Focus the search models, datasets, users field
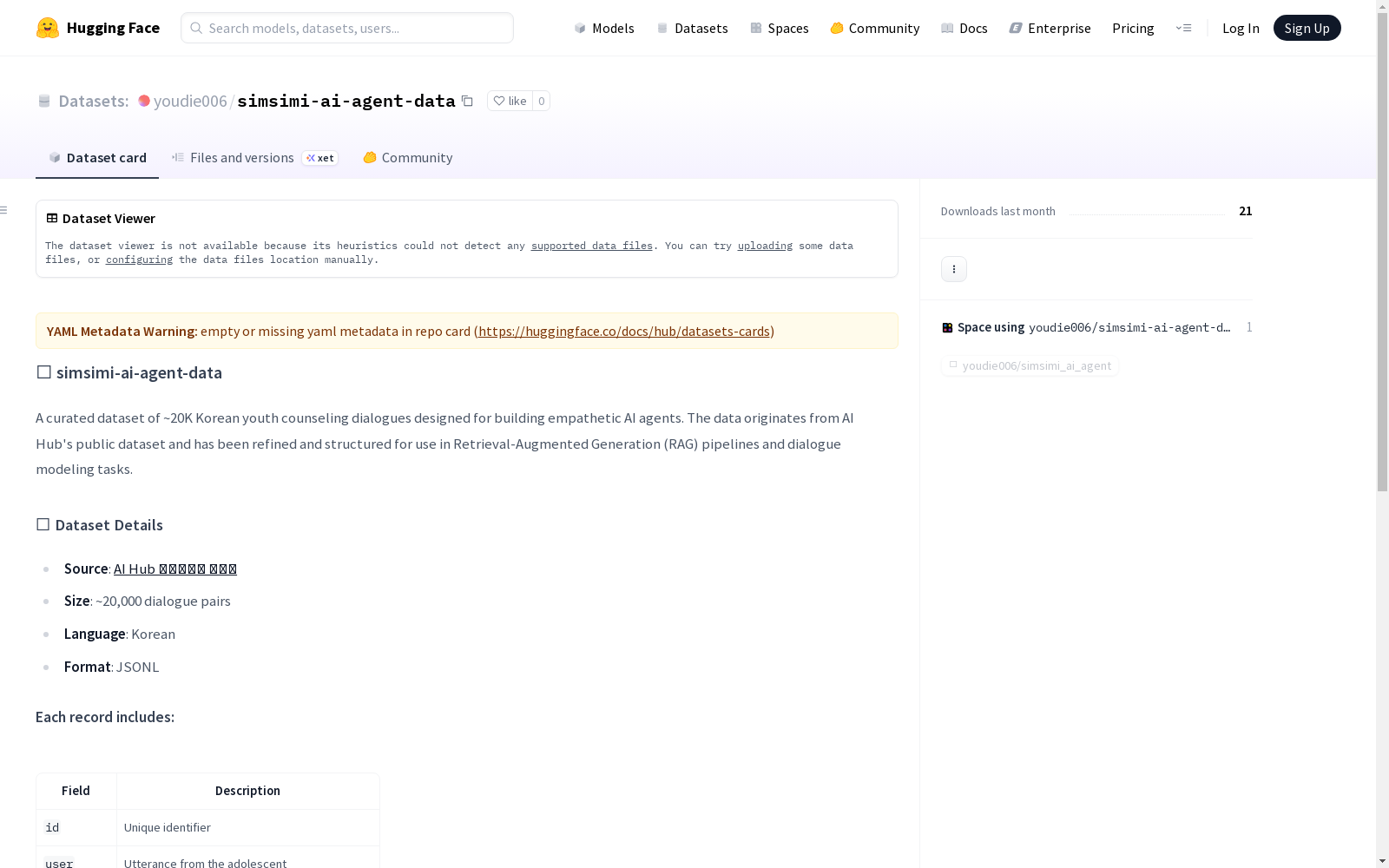Image resolution: width=1389 pixels, height=868 pixels. pyautogui.click(x=347, y=28)
